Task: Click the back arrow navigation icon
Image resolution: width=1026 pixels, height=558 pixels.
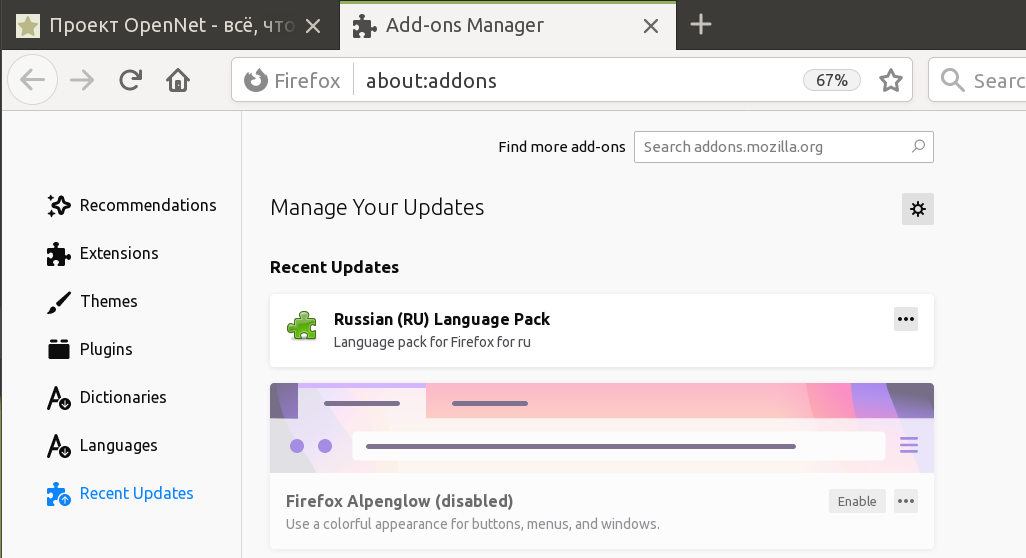Action: coord(33,80)
